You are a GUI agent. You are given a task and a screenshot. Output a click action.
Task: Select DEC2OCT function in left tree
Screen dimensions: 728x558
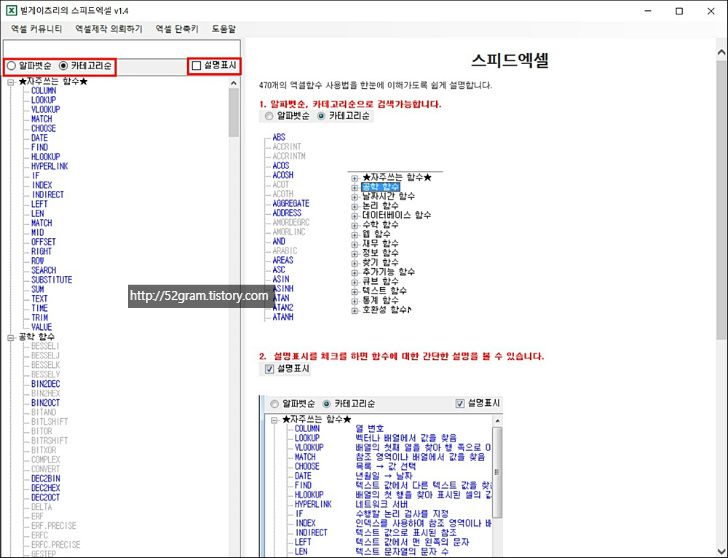(x=46, y=498)
